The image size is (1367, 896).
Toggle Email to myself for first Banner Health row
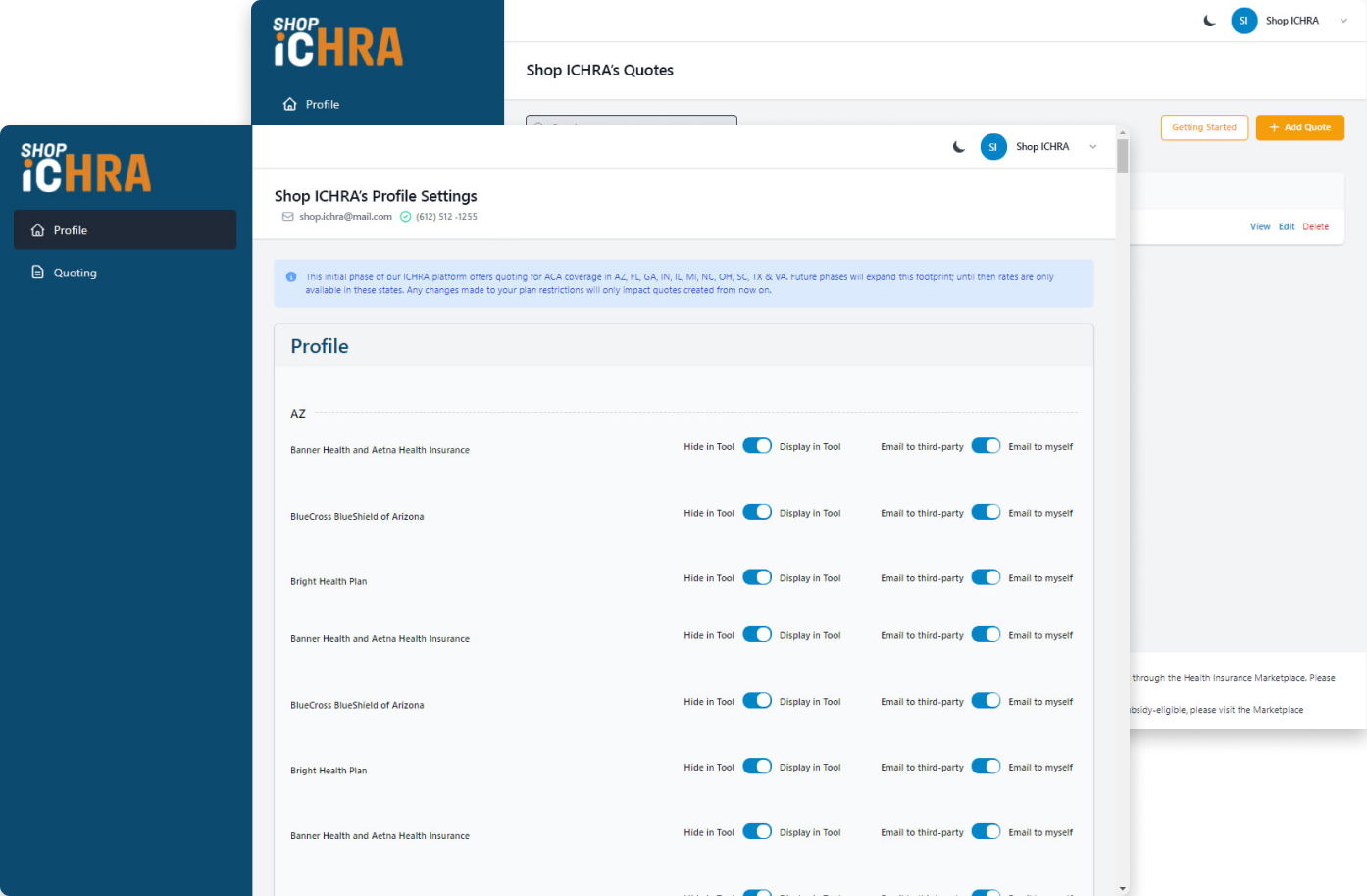tap(986, 446)
